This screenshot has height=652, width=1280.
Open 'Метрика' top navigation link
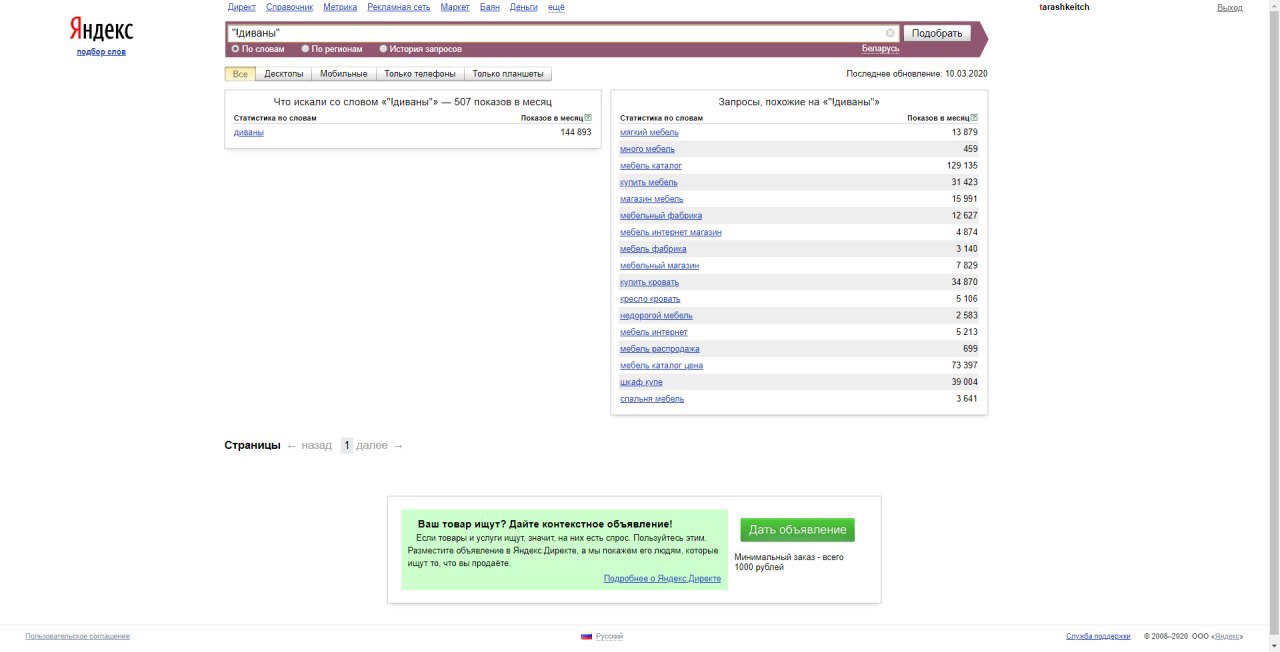click(340, 7)
